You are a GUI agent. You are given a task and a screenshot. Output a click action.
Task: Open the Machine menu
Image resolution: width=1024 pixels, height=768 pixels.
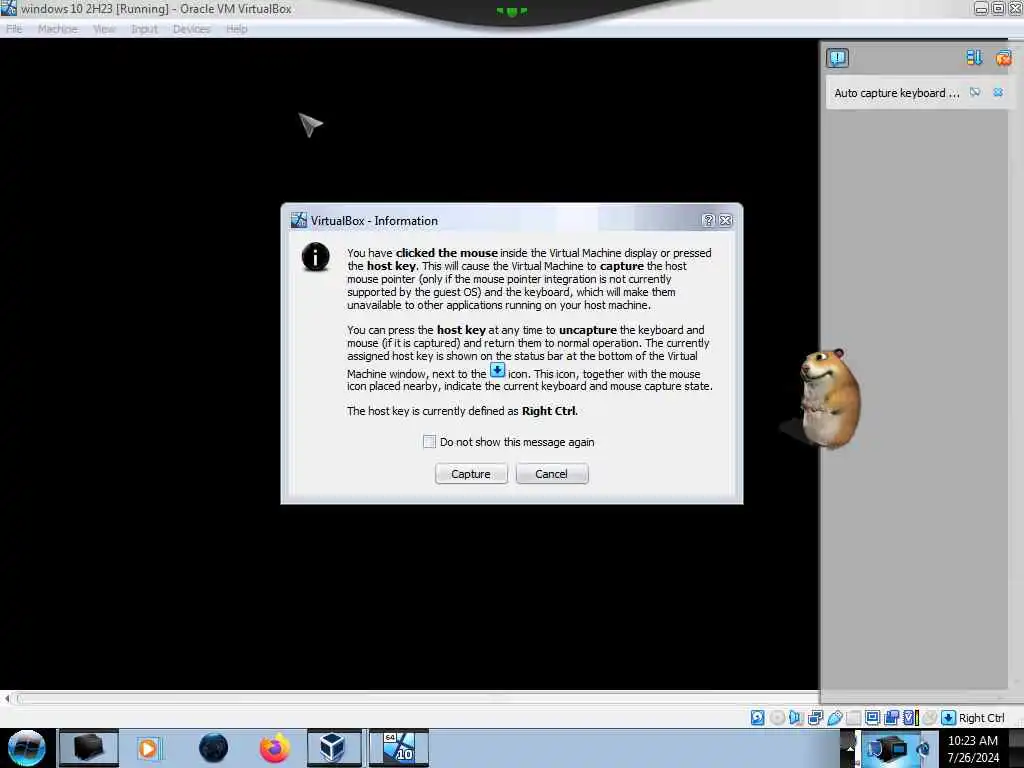pos(57,29)
